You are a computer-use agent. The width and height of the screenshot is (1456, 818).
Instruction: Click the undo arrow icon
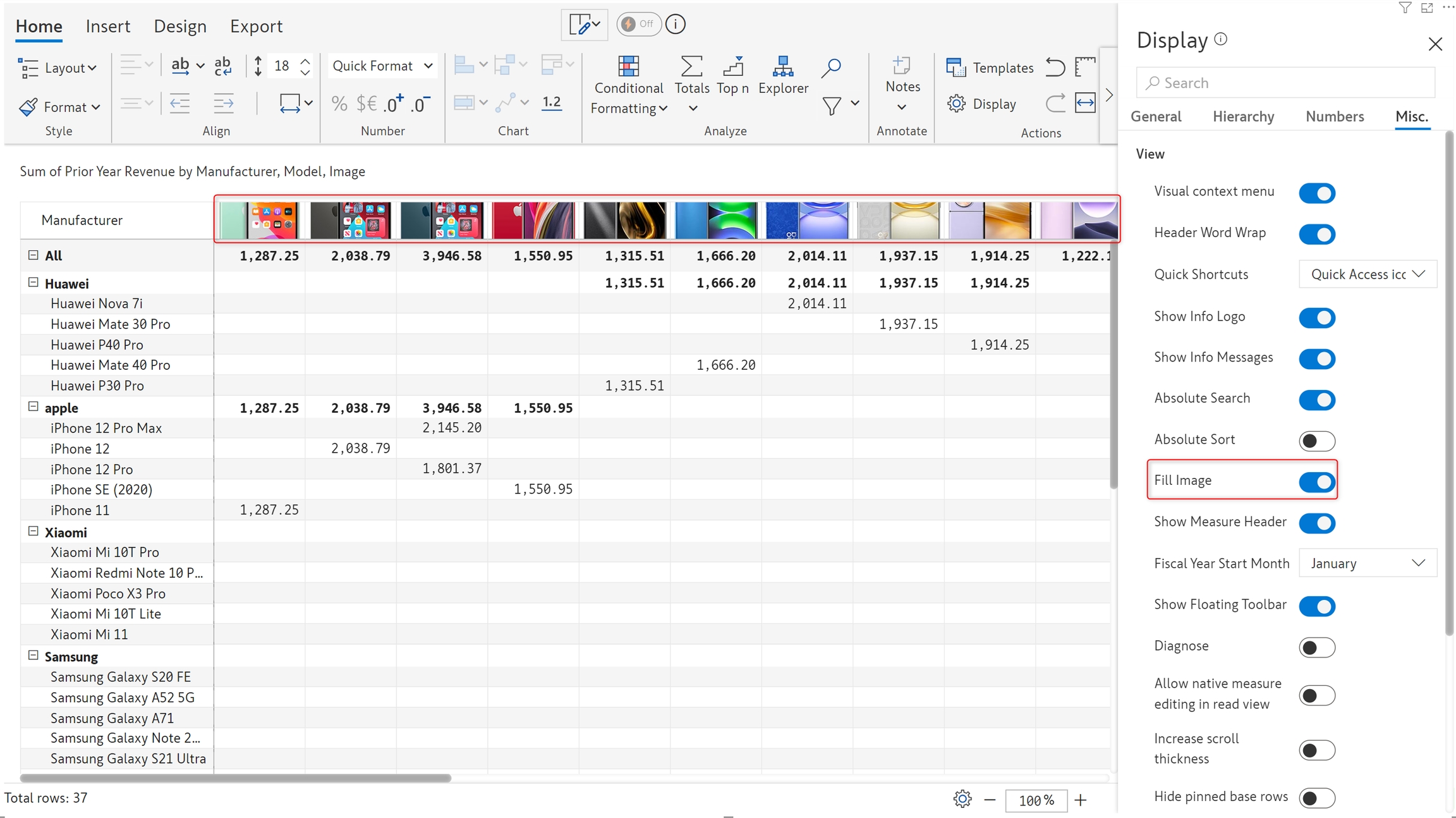click(x=1055, y=67)
